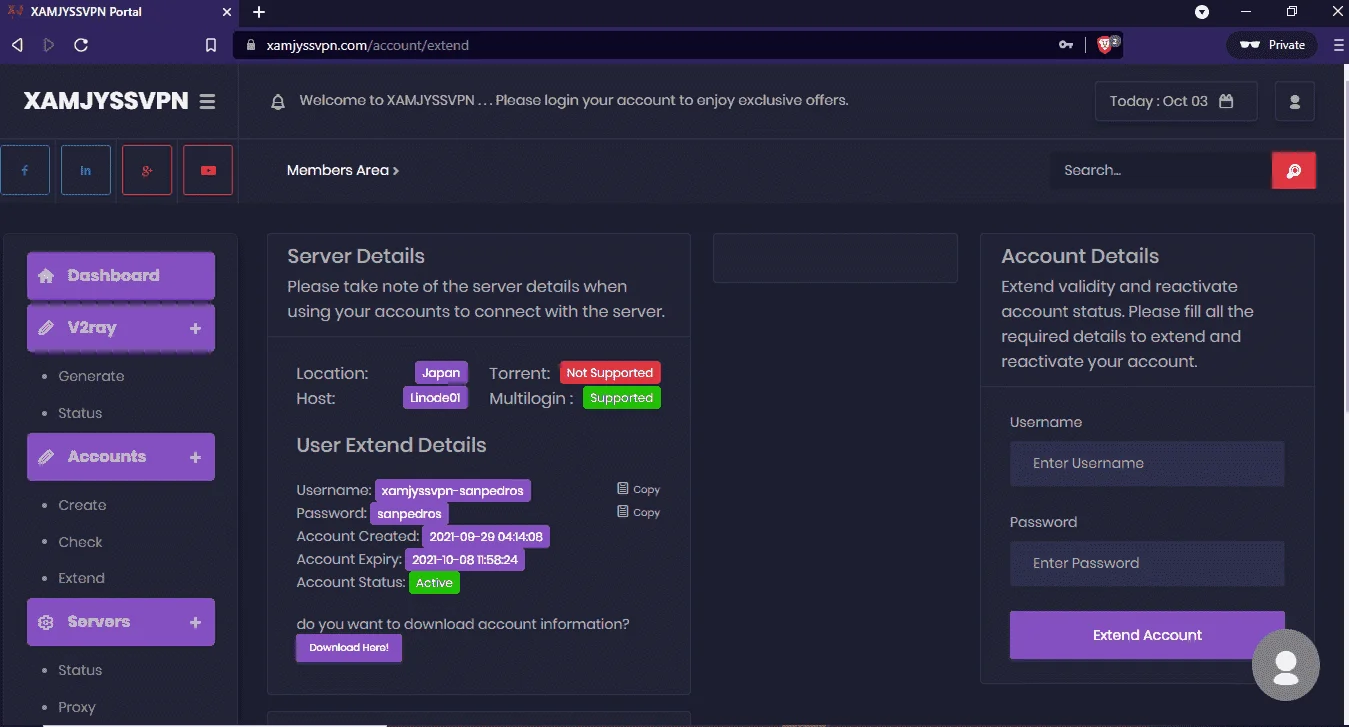Reload the page
This screenshot has width=1349, height=727.
pyautogui.click(x=81, y=45)
